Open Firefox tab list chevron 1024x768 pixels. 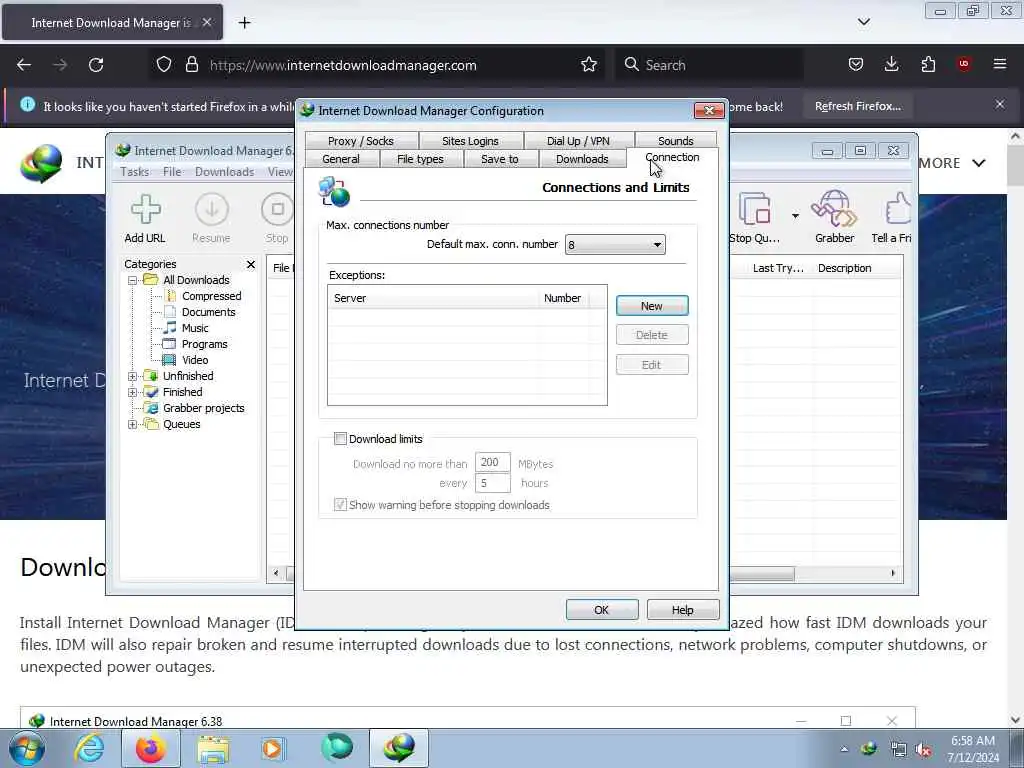click(863, 22)
